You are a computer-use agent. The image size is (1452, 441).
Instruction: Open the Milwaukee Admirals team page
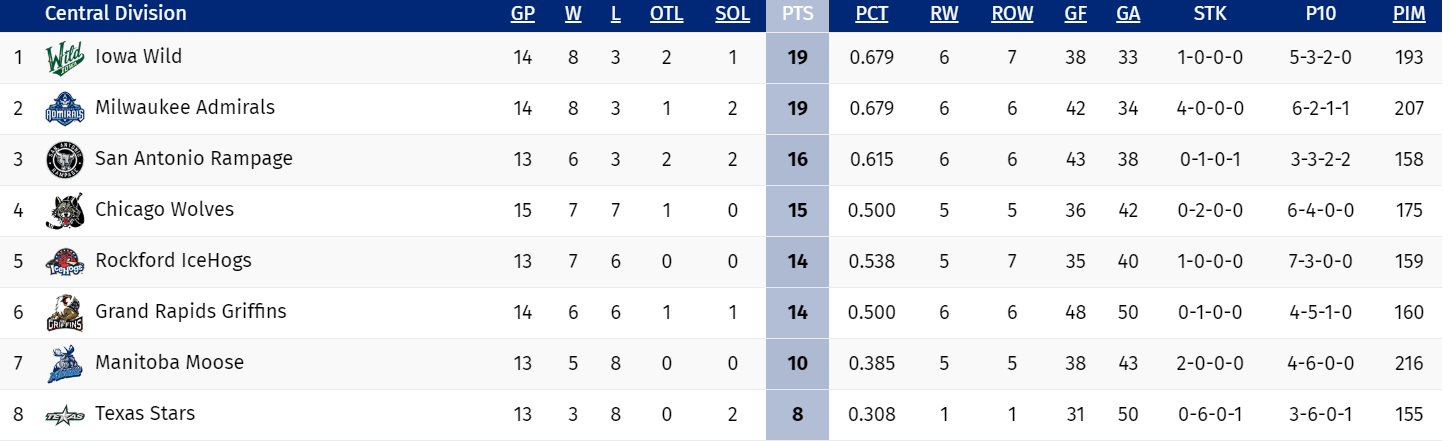184,108
